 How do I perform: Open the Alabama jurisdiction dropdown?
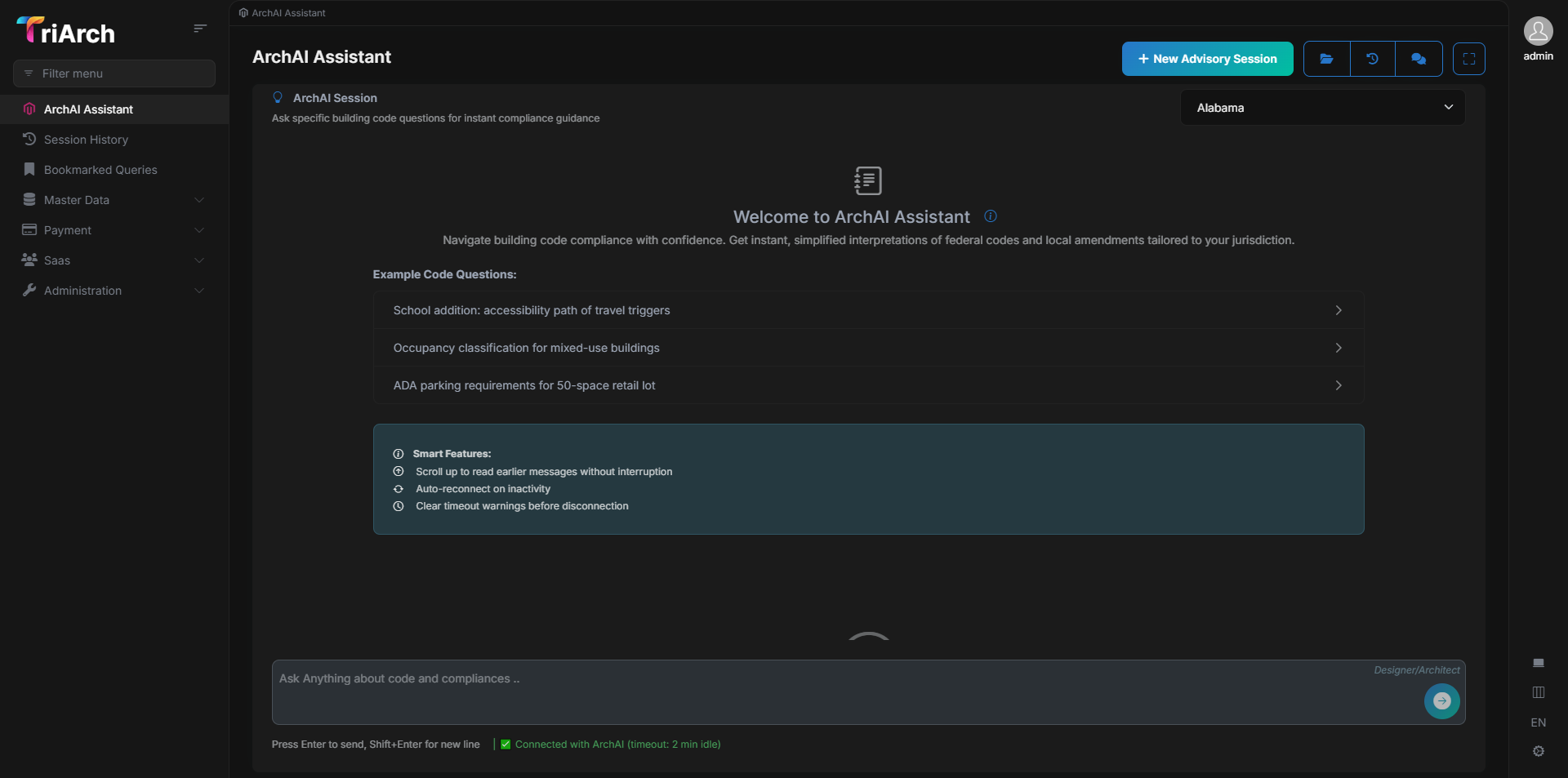point(1321,107)
